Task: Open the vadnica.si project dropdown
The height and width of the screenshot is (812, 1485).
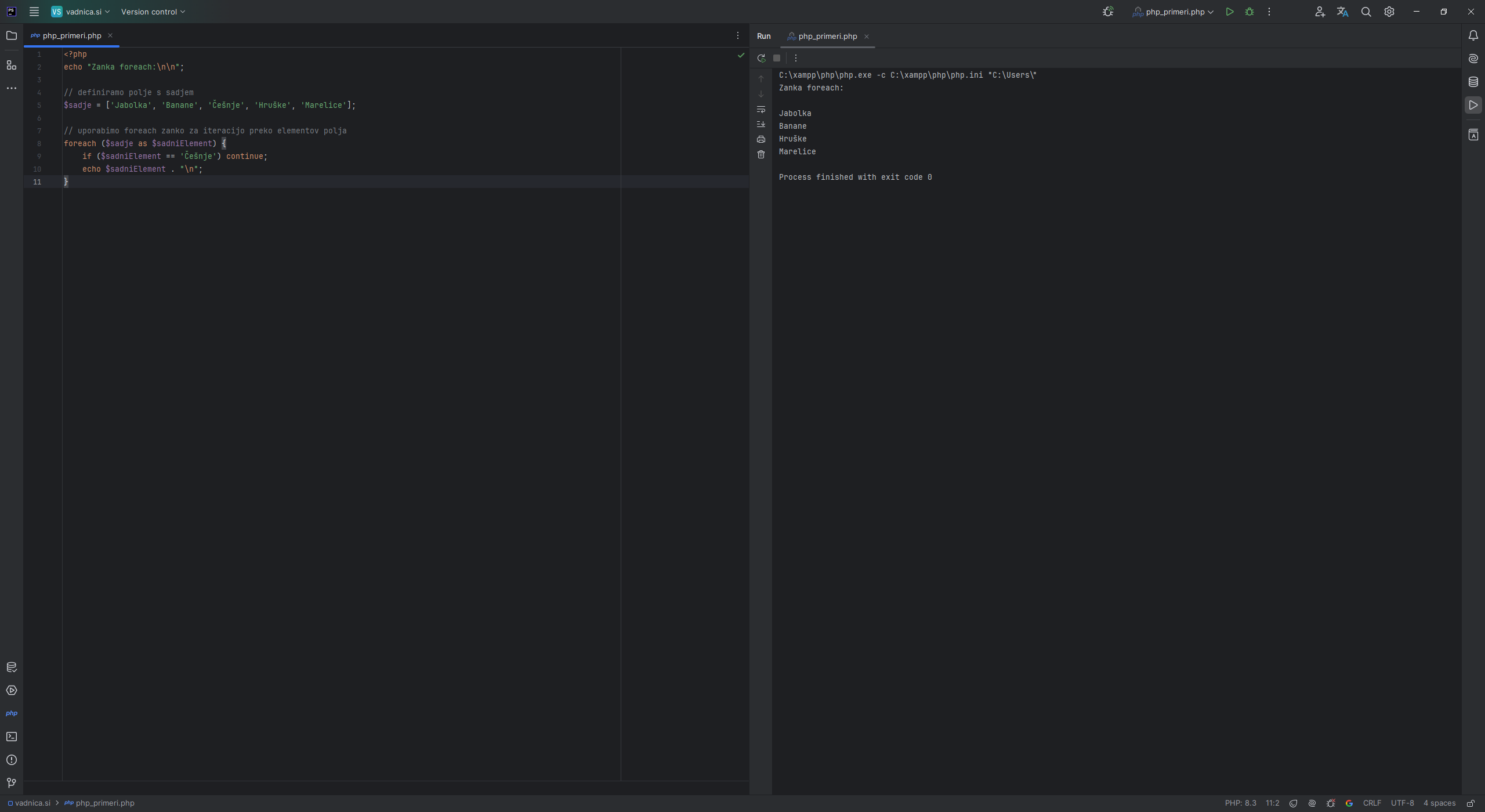Action: coord(81,12)
